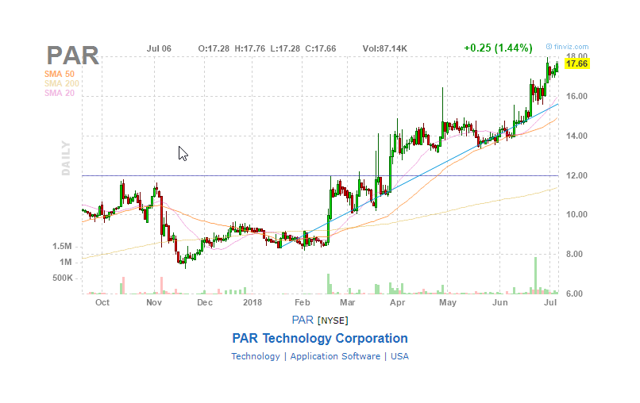Click the Jun month label on the time axis
The height and width of the screenshot is (403, 640).
(x=500, y=303)
